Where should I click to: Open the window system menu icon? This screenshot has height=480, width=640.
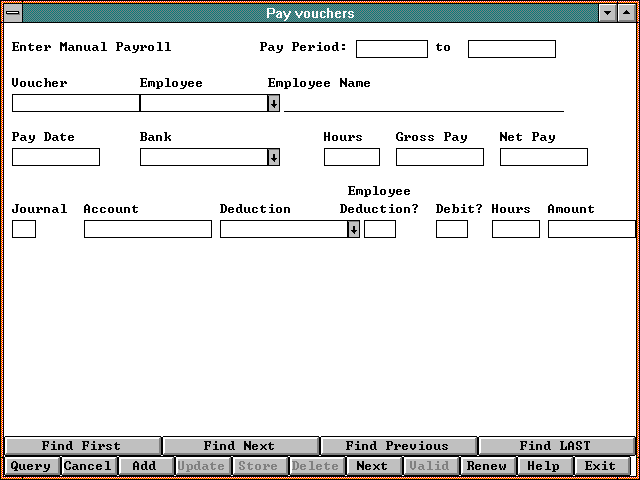(x=13, y=13)
